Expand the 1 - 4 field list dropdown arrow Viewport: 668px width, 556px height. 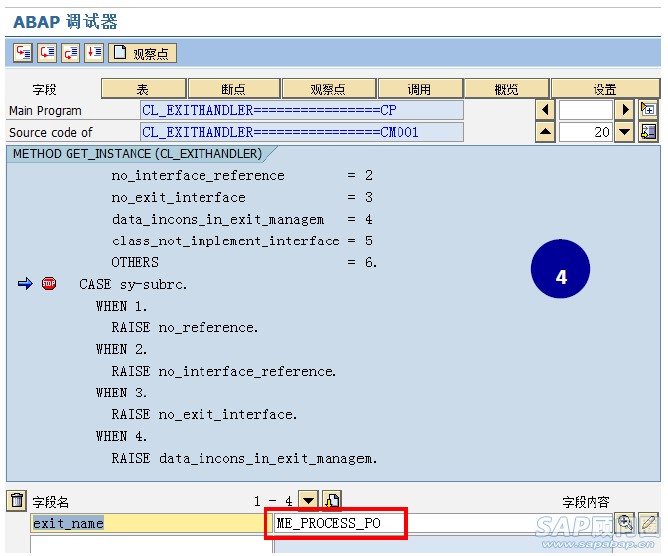click(308, 500)
